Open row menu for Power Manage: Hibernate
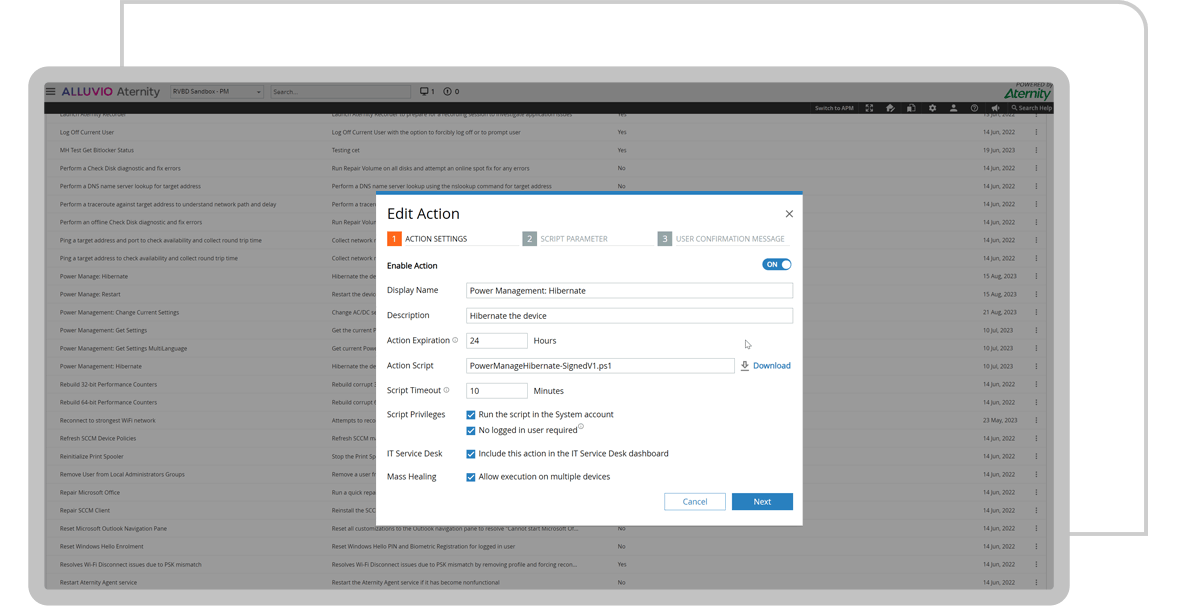1180x610 pixels. 1036,277
